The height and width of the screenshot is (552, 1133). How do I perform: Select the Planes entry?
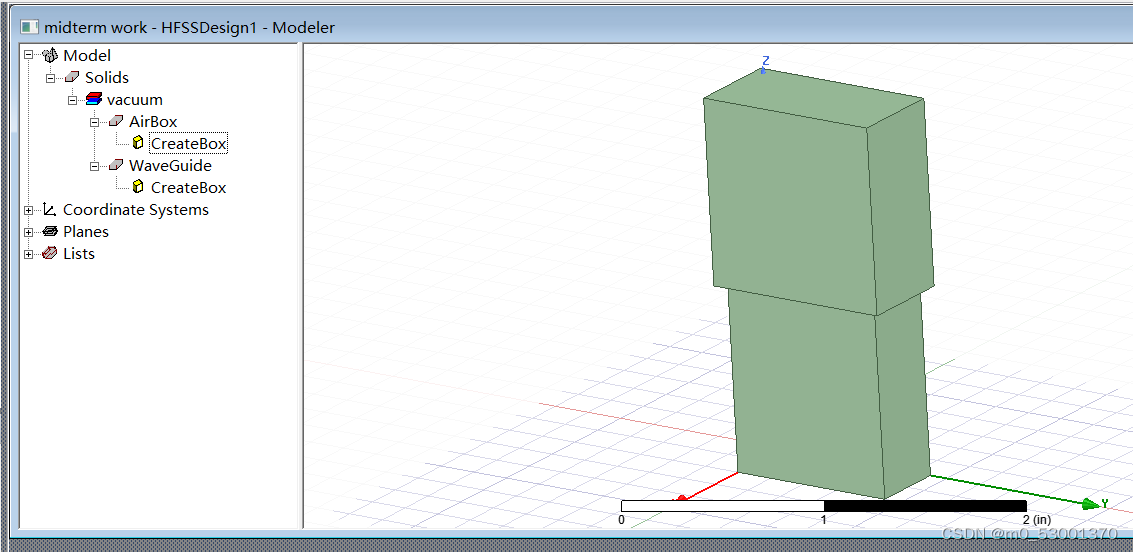coord(86,232)
